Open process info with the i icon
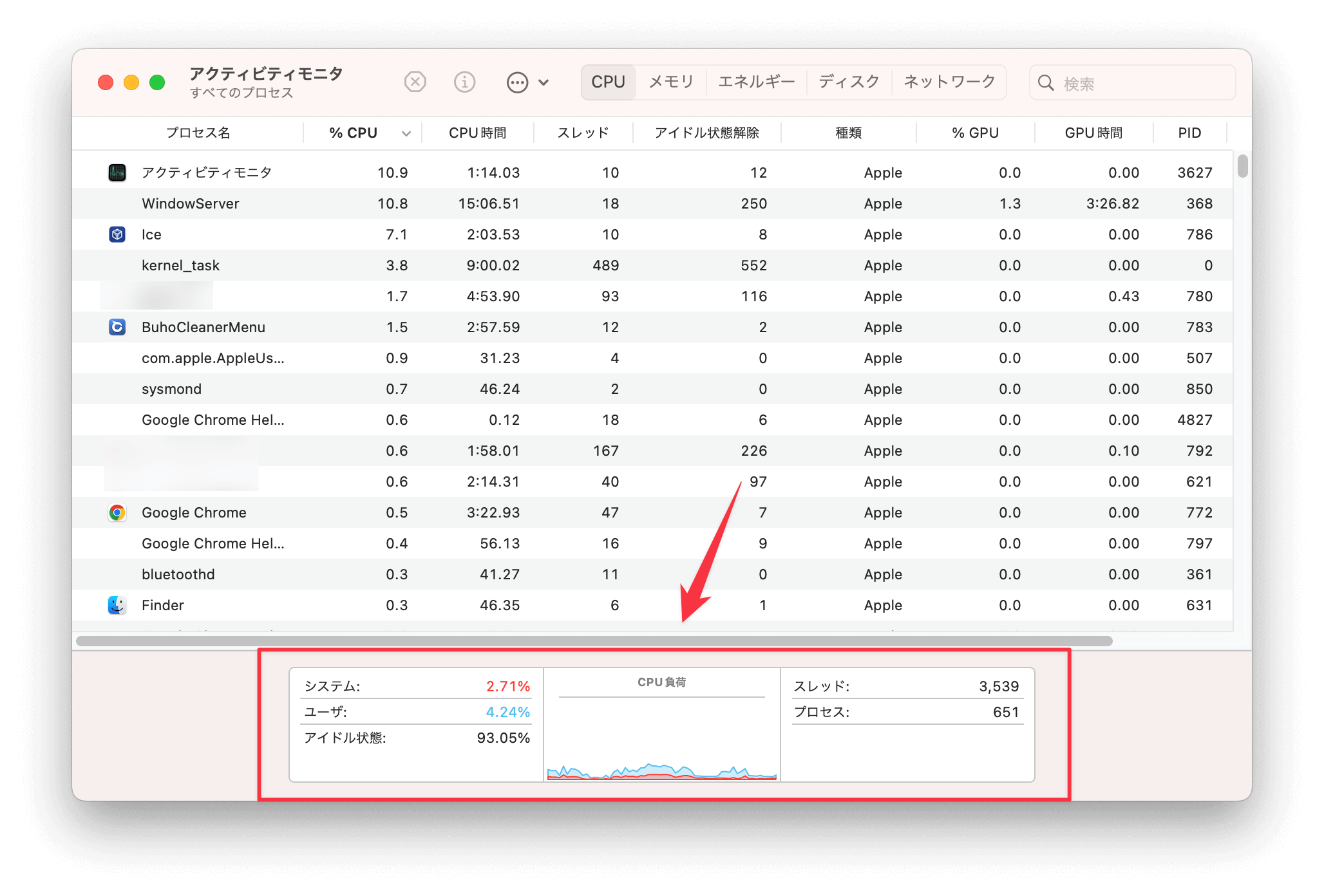Screen dimensions: 1324x896 tap(464, 82)
